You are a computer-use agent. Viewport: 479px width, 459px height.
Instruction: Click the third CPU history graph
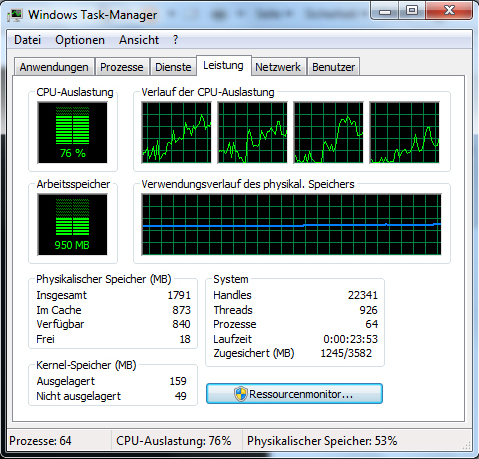pyautogui.click(x=328, y=133)
